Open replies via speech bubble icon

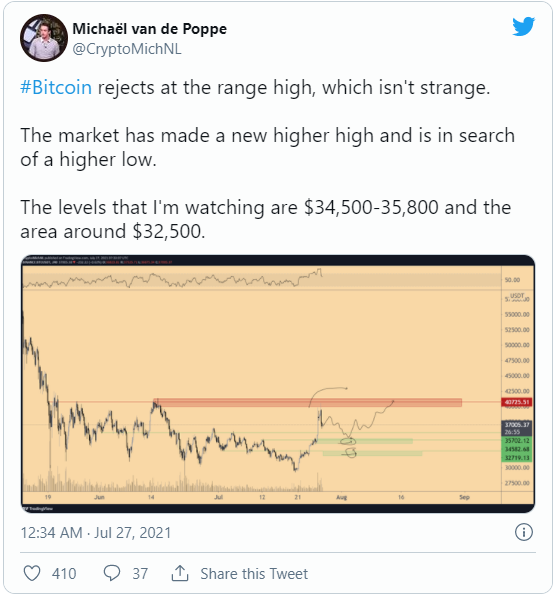click(112, 573)
